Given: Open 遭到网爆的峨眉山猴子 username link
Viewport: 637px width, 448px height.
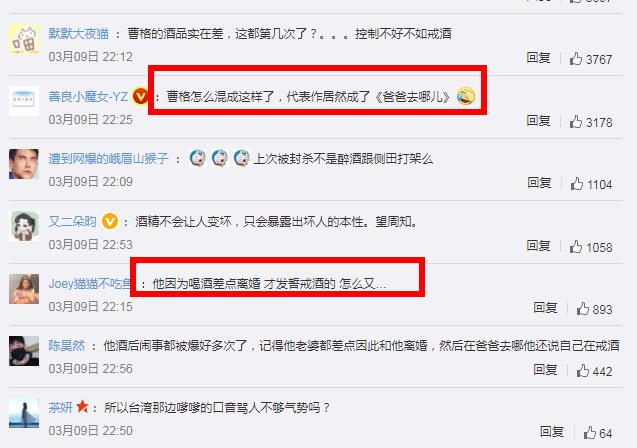Looking at the screenshot, I should tap(108, 158).
